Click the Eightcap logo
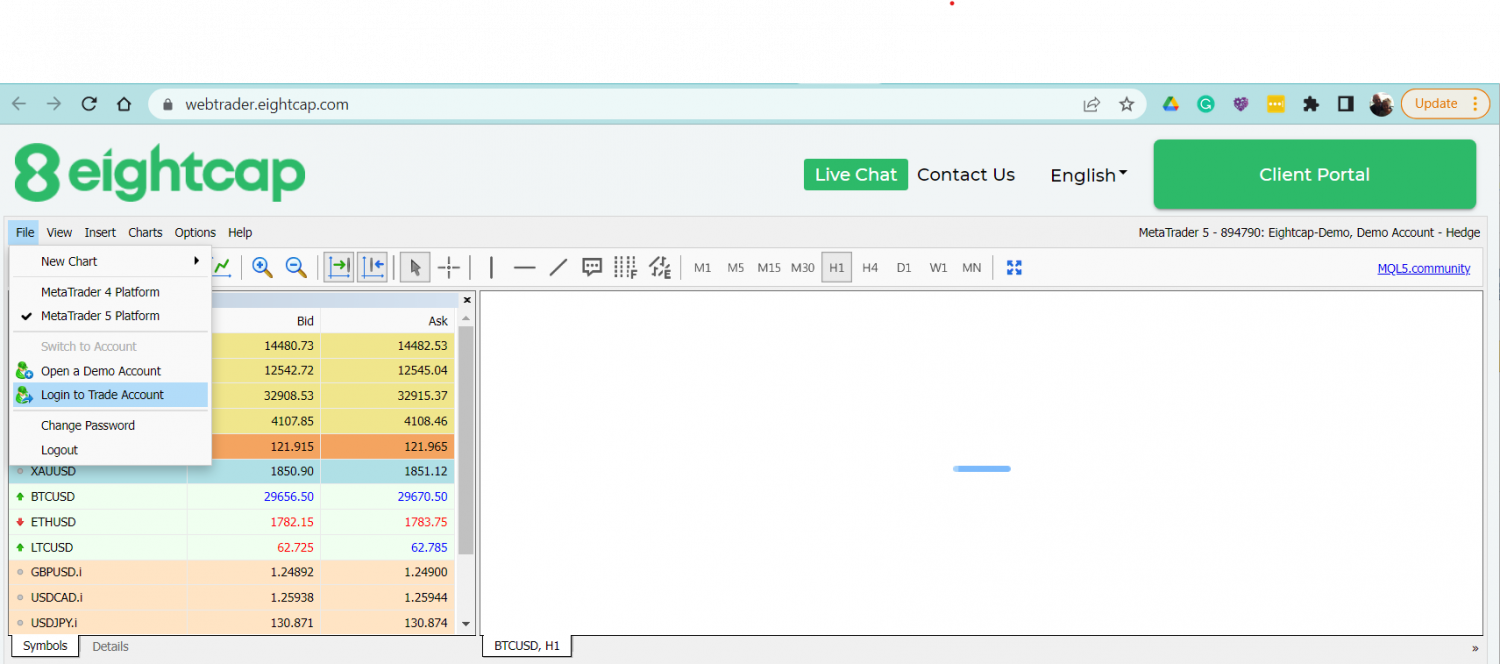 pos(160,173)
